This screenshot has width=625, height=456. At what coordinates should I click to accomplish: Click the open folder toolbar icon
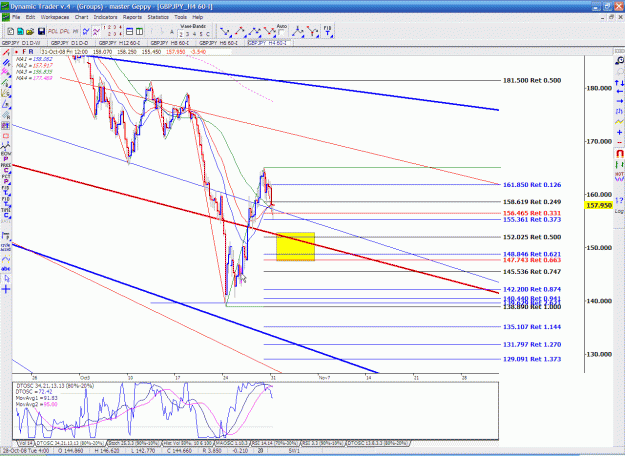[x=30, y=31]
